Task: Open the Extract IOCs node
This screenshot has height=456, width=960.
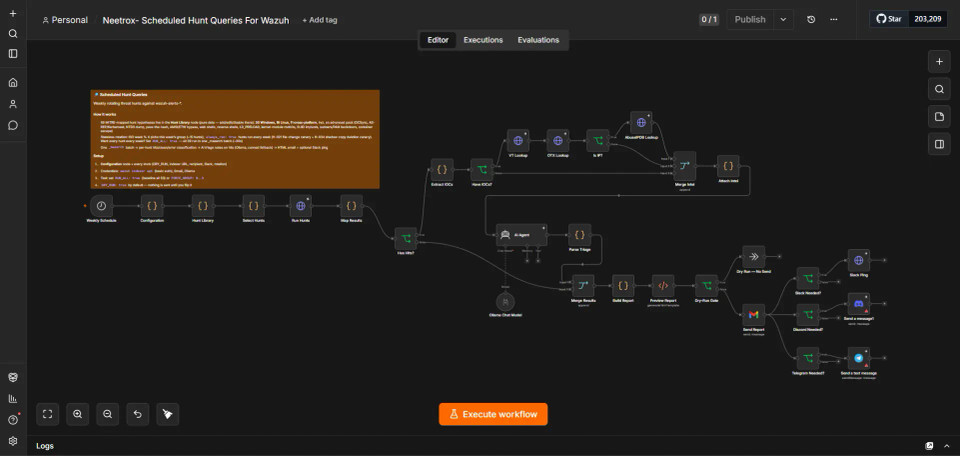Action: point(442,170)
